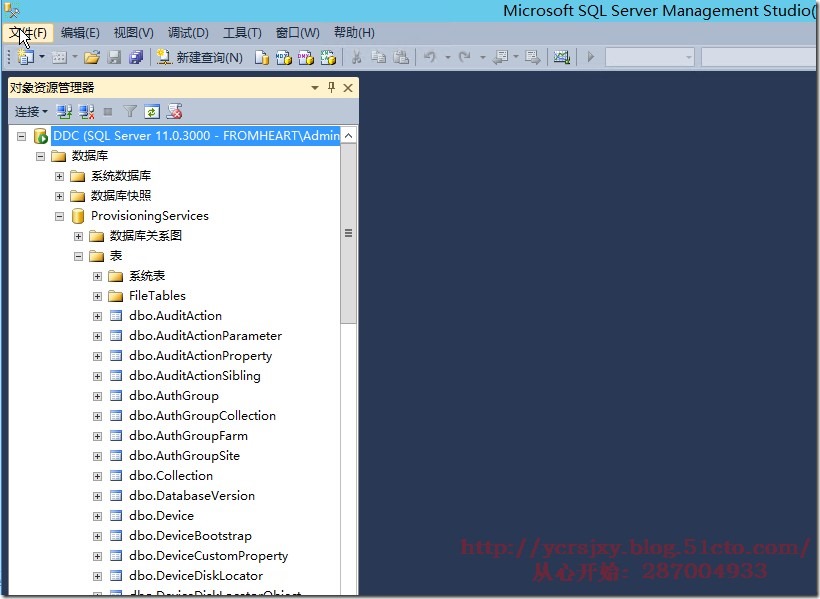Click the Activity Monitor icon
The width and height of the screenshot is (820, 599).
click(562, 56)
